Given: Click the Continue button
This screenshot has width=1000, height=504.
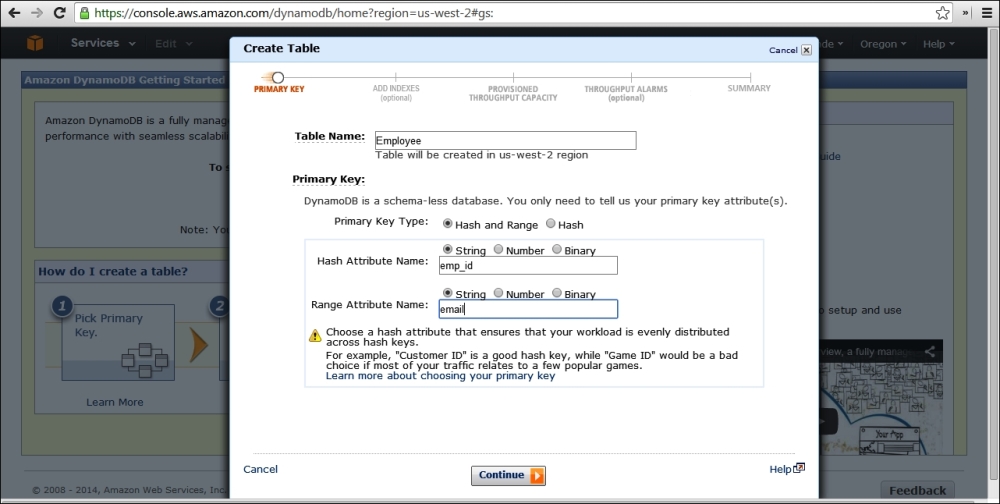Looking at the screenshot, I should point(508,475).
